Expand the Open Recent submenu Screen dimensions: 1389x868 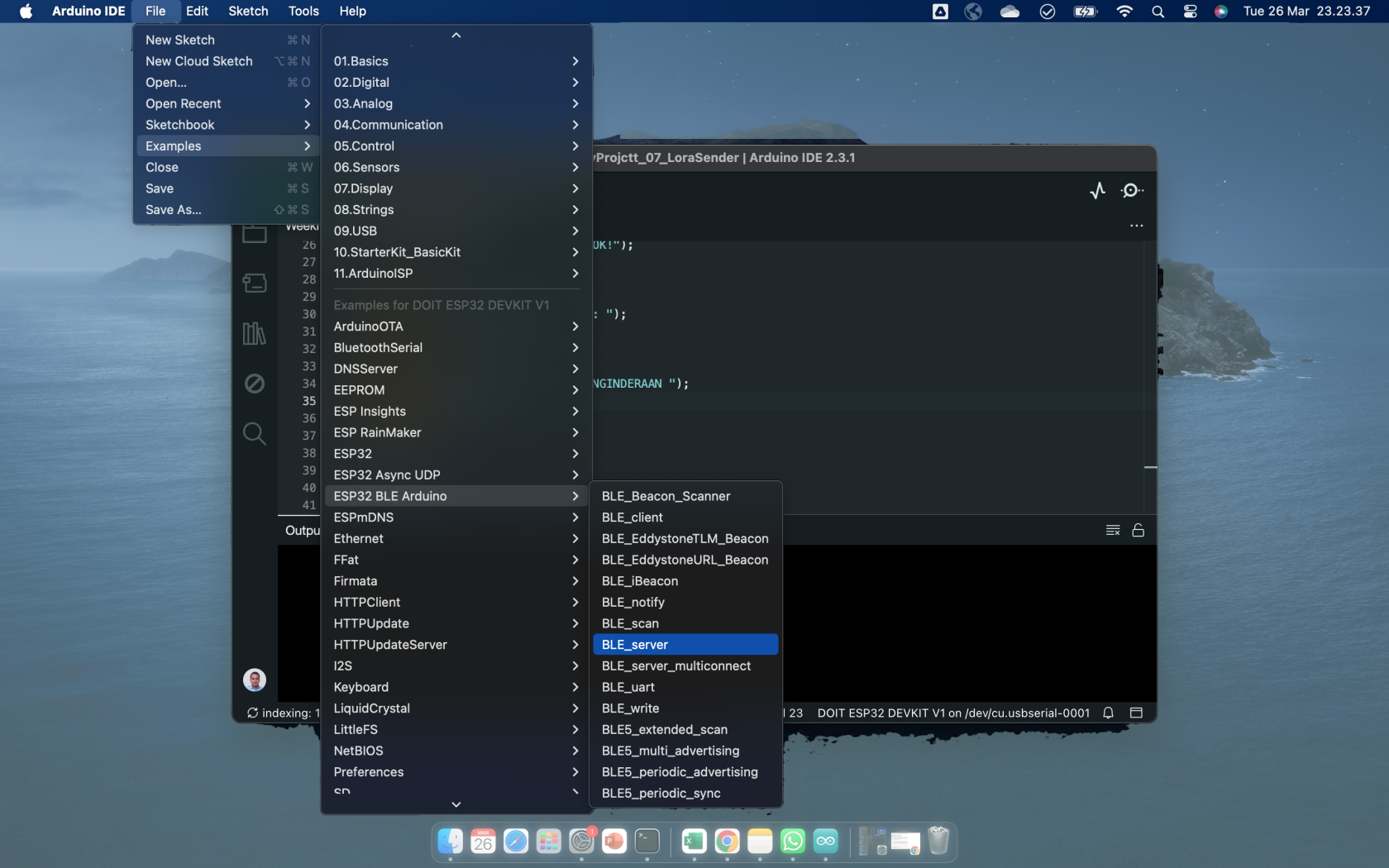pyautogui.click(x=227, y=104)
